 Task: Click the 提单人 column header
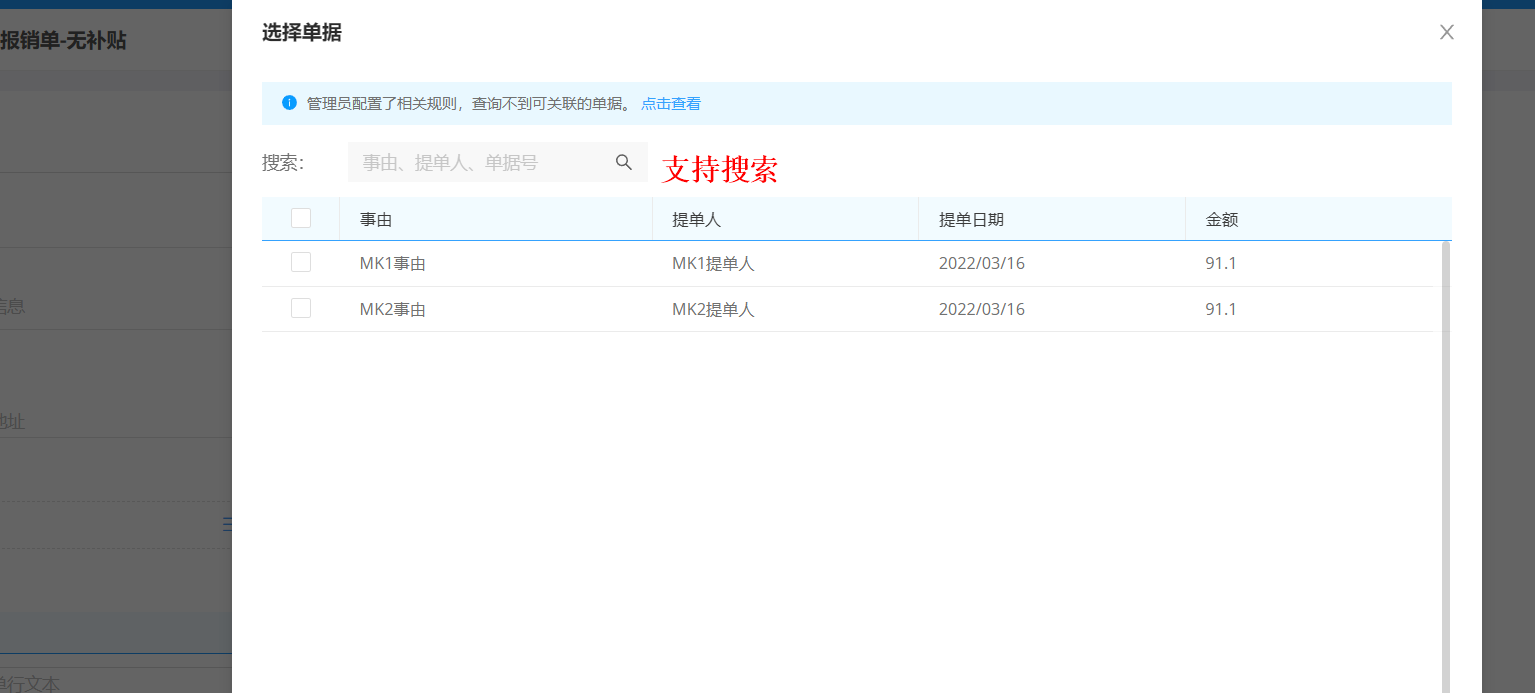pos(696,220)
